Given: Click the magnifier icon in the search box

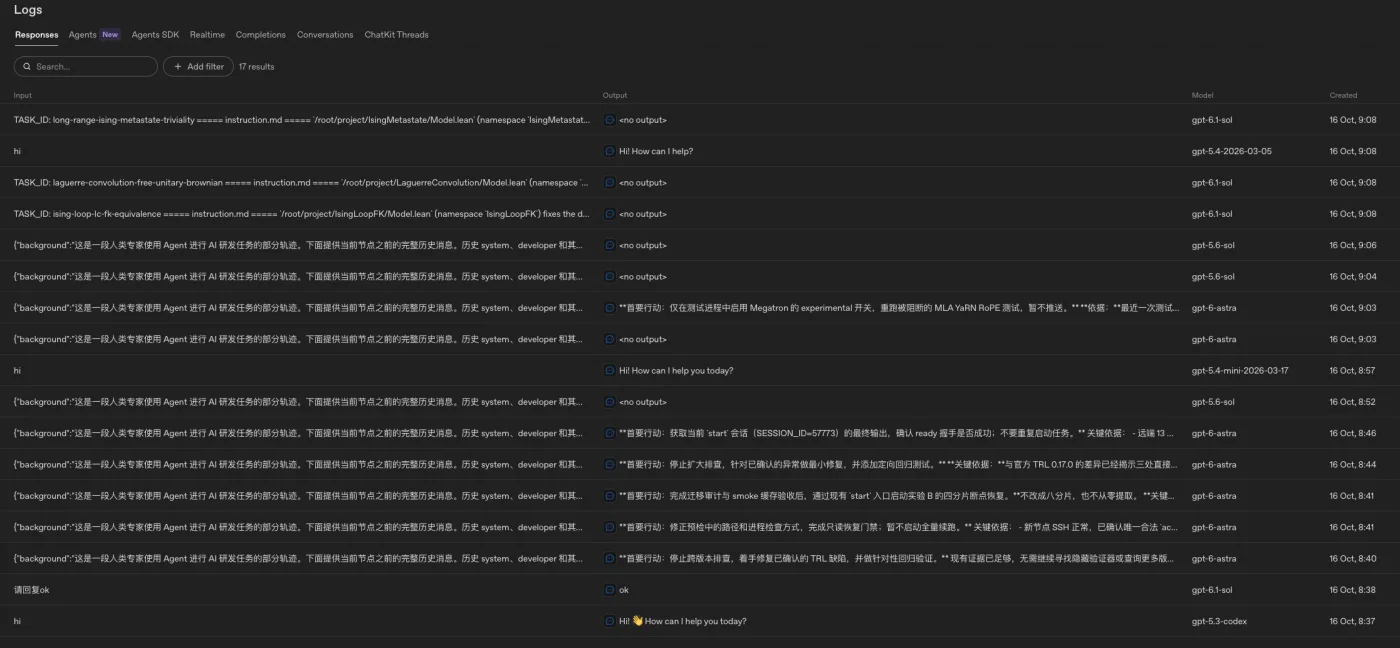Looking at the screenshot, I should pos(28,67).
